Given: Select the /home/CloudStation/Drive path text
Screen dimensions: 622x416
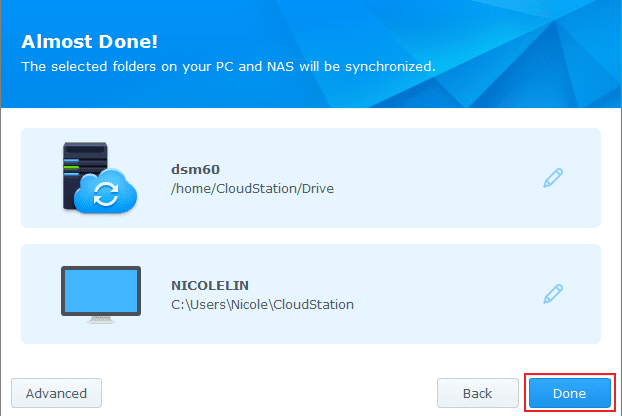Looking at the screenshot, I should (252, 189).
